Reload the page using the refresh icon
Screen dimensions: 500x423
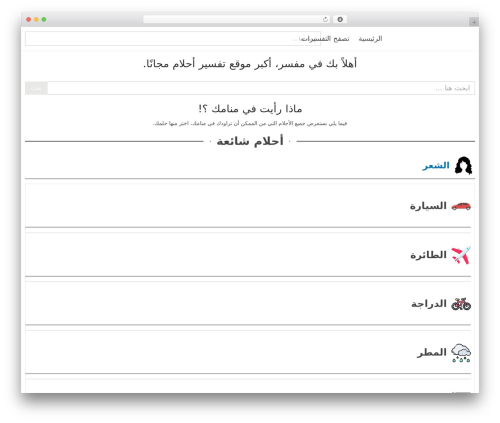[x=325, y=19]
